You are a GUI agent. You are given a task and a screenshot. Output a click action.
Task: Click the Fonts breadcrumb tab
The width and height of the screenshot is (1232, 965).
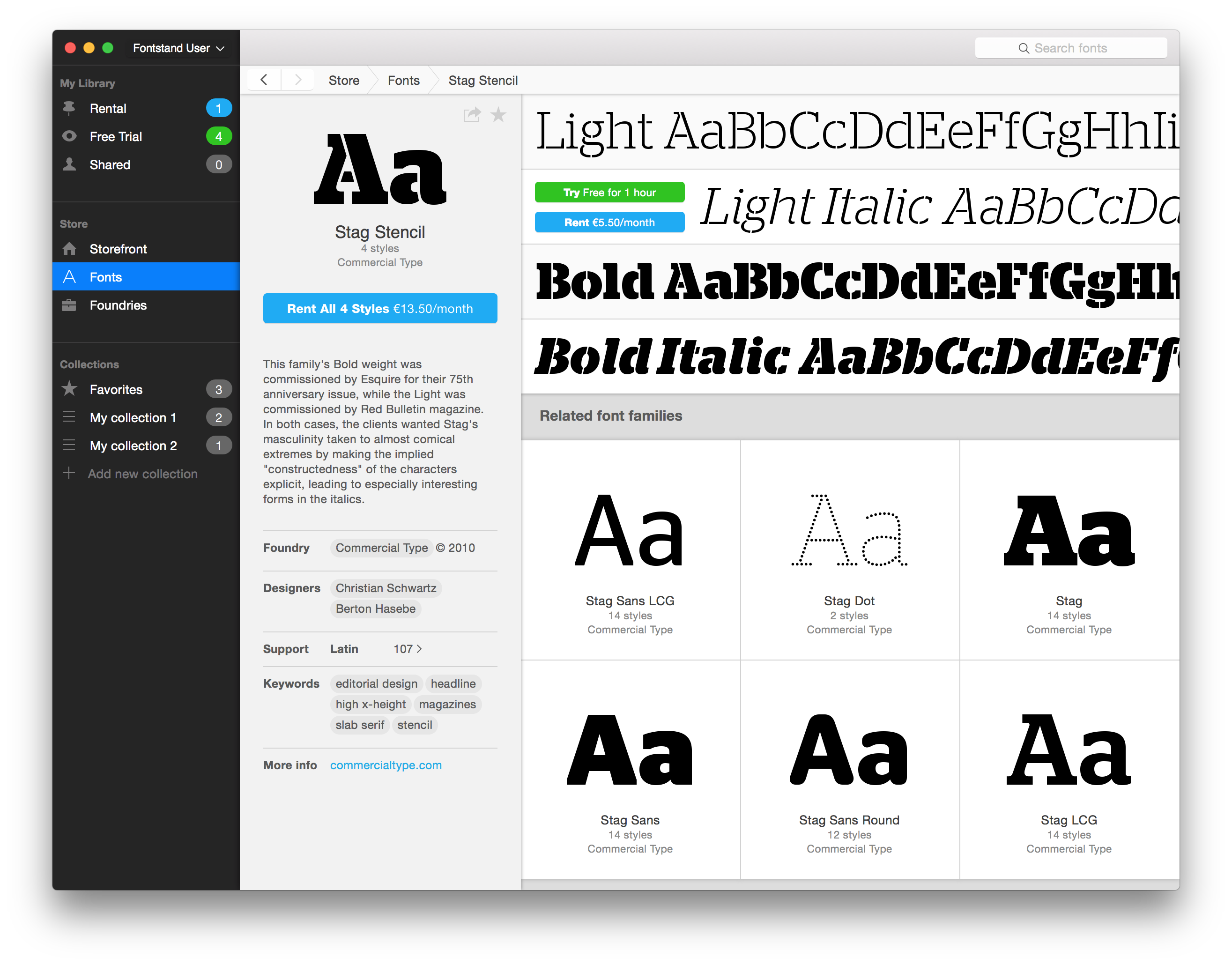click(x=403, y=80)
